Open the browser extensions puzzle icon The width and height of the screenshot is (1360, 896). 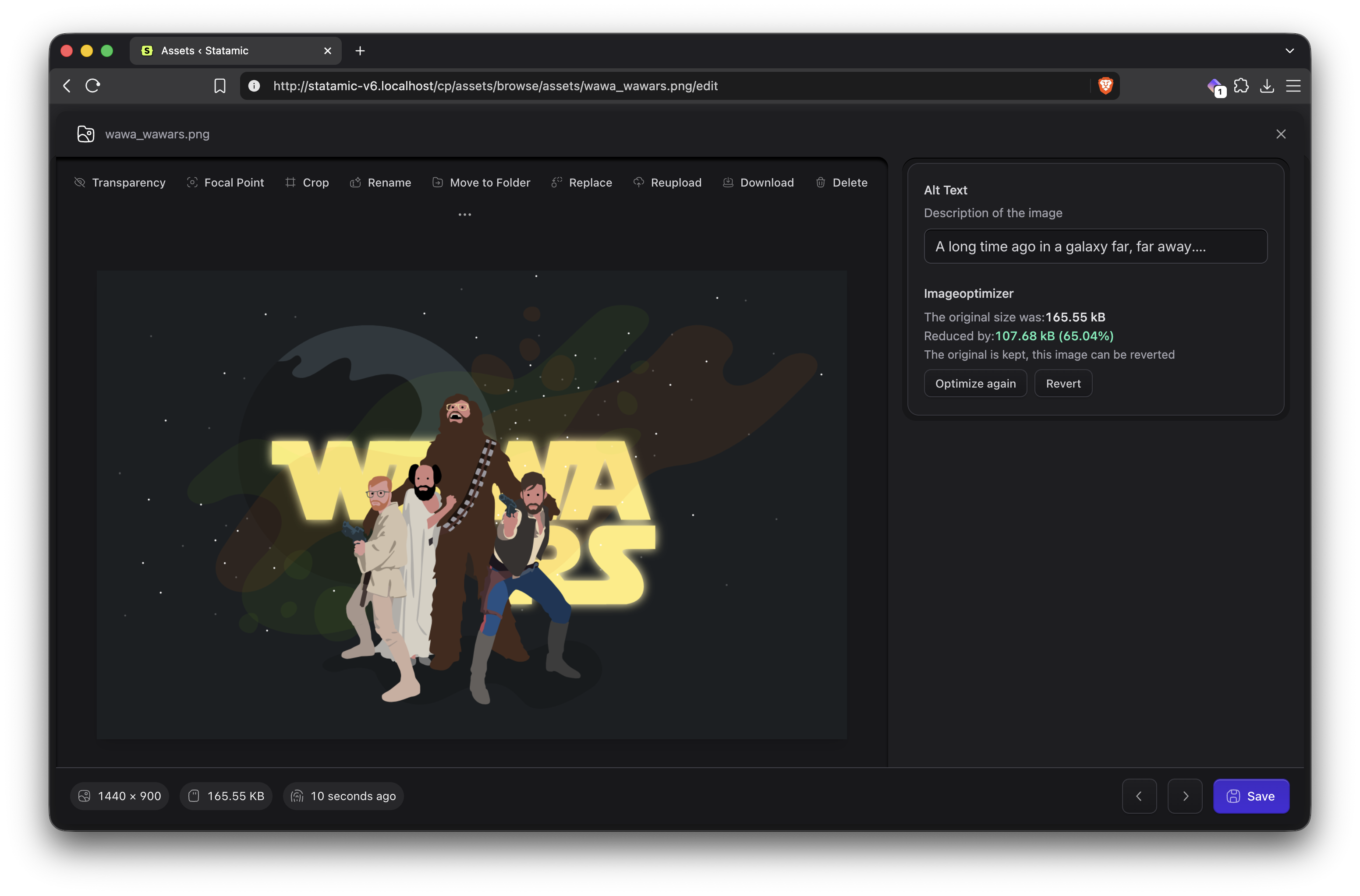(x=1241, y=86)
